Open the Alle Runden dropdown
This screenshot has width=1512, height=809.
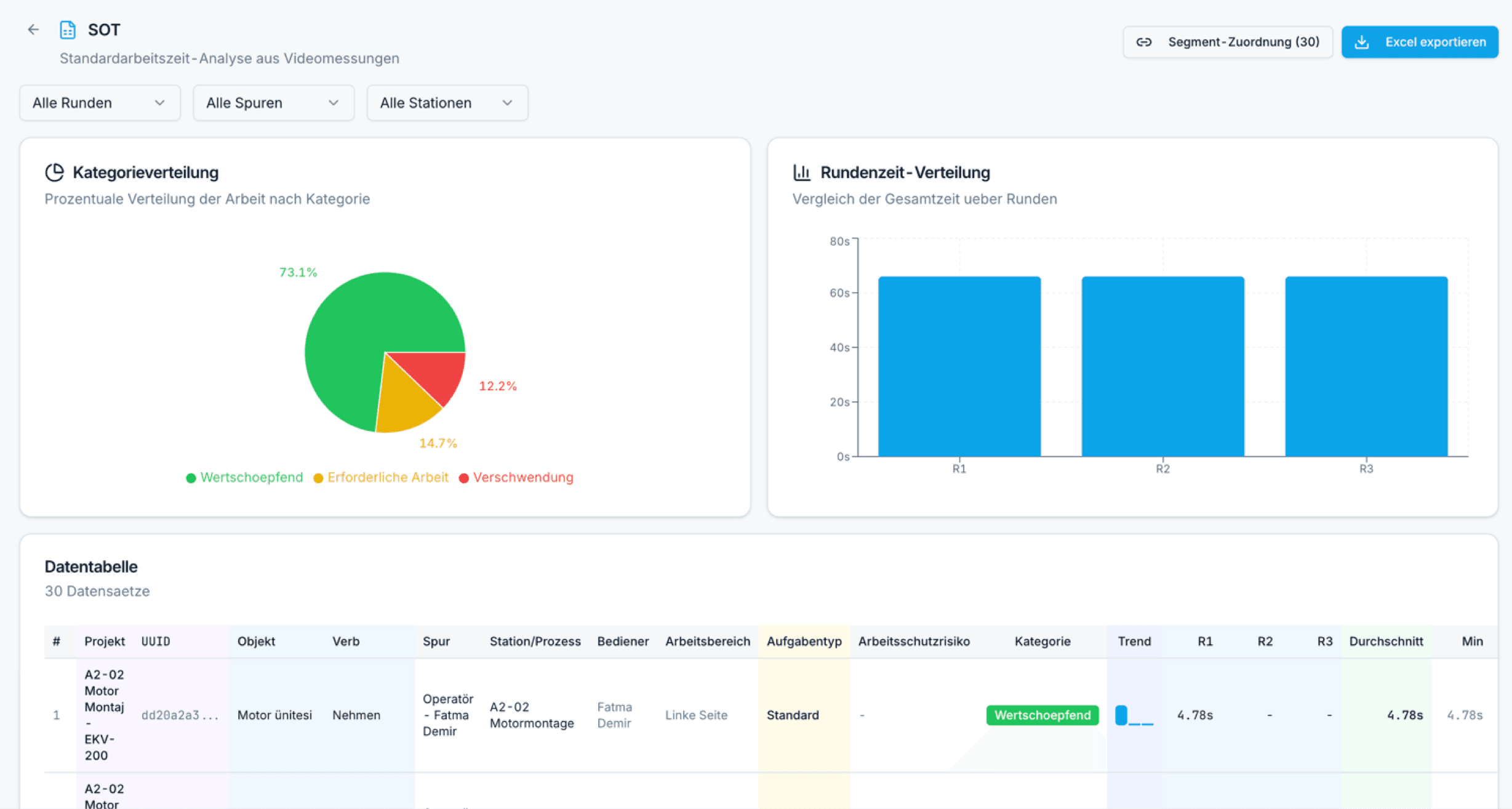100,103
